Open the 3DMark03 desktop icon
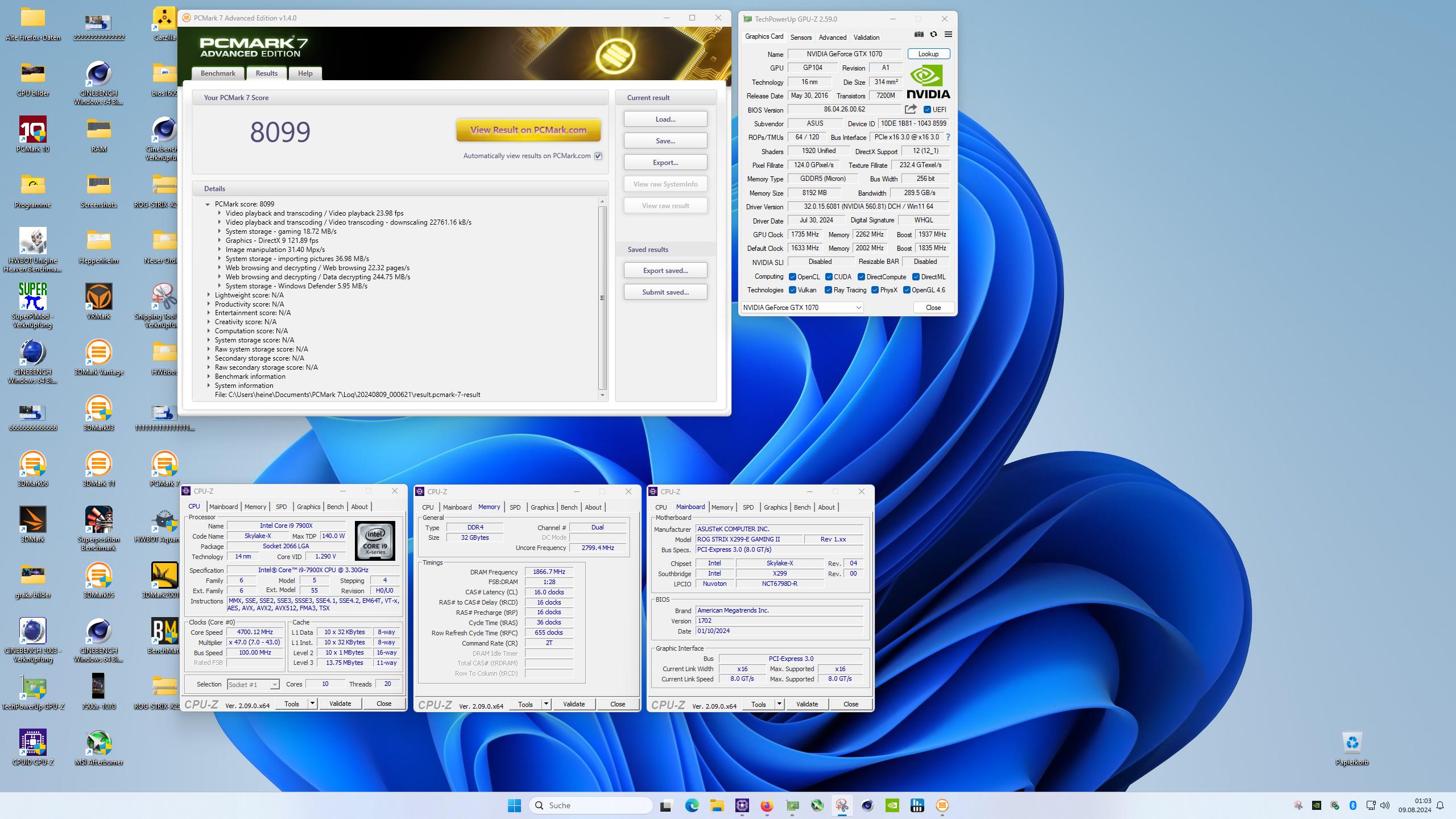The height and width of the screenshot is (819, 1456). (x=98, y=413)
